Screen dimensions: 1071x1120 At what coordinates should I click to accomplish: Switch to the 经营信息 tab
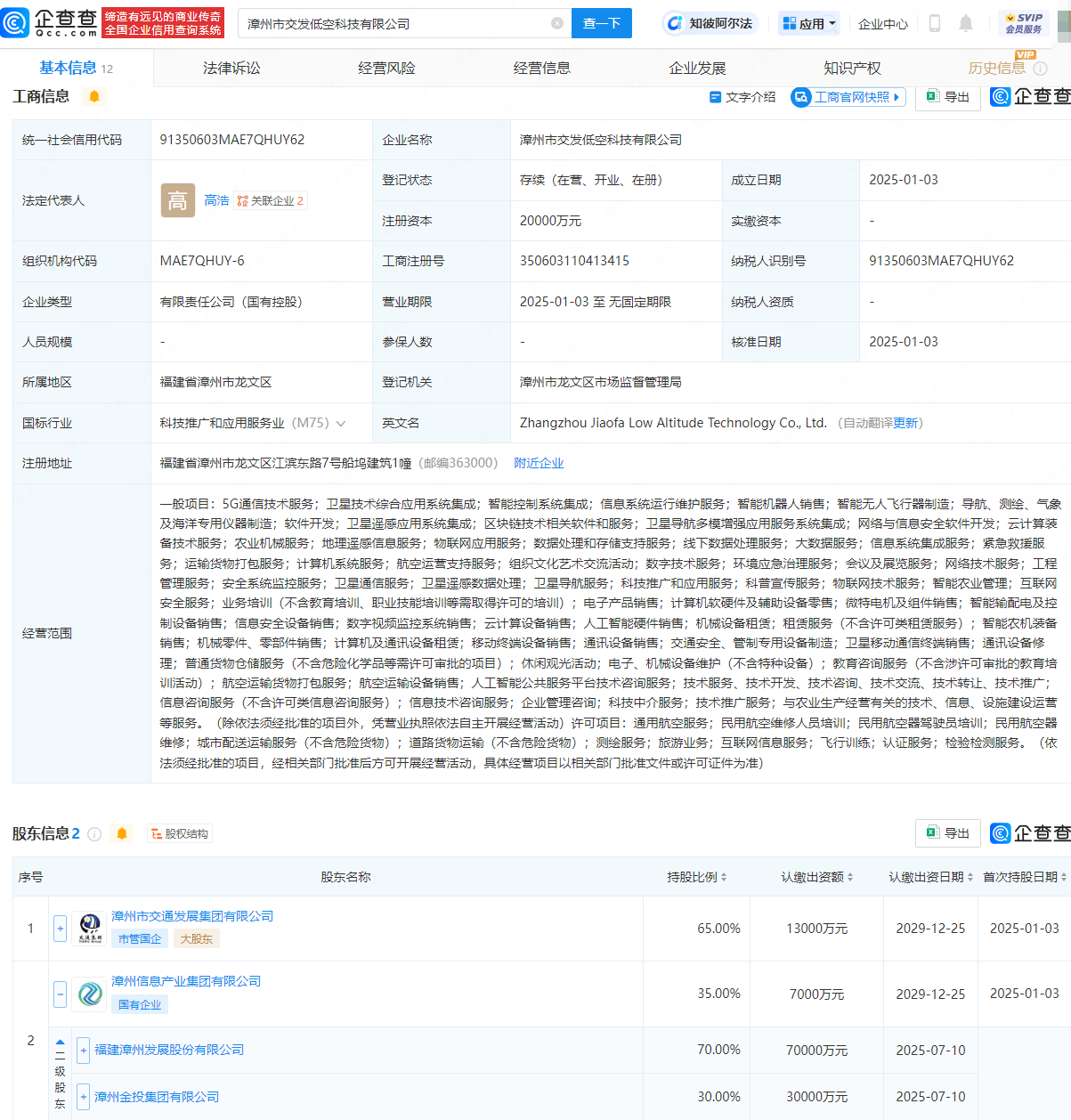tap(541, 68)
